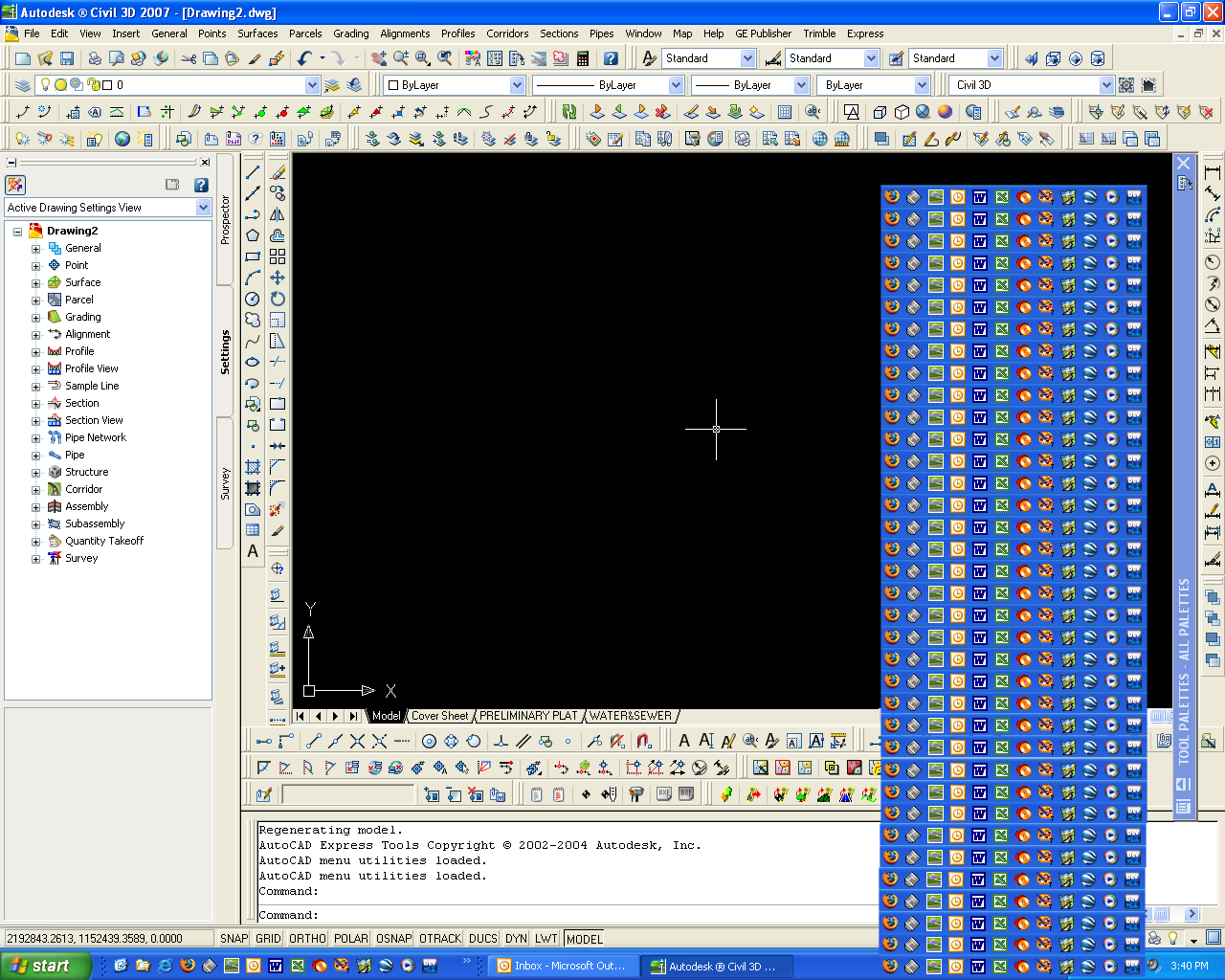Click the Zoom Realtime magnifier icon
Image resolution: width=1225 pixels, height=980 pixels.
click(x=401, y=58)
